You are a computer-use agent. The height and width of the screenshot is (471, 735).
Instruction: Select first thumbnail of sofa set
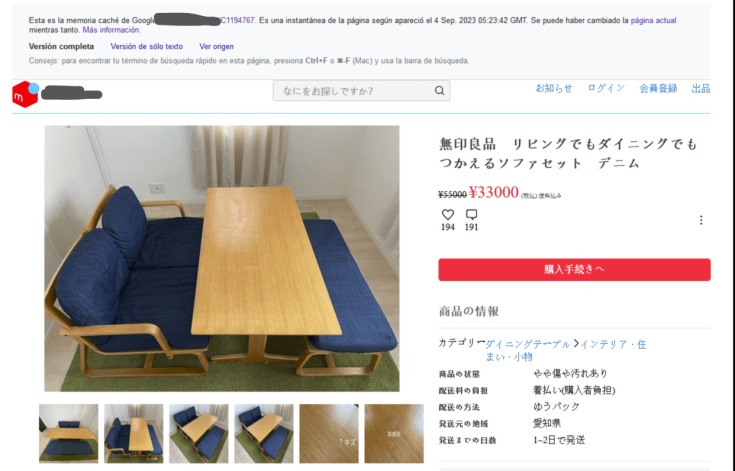tap(68, 434)
